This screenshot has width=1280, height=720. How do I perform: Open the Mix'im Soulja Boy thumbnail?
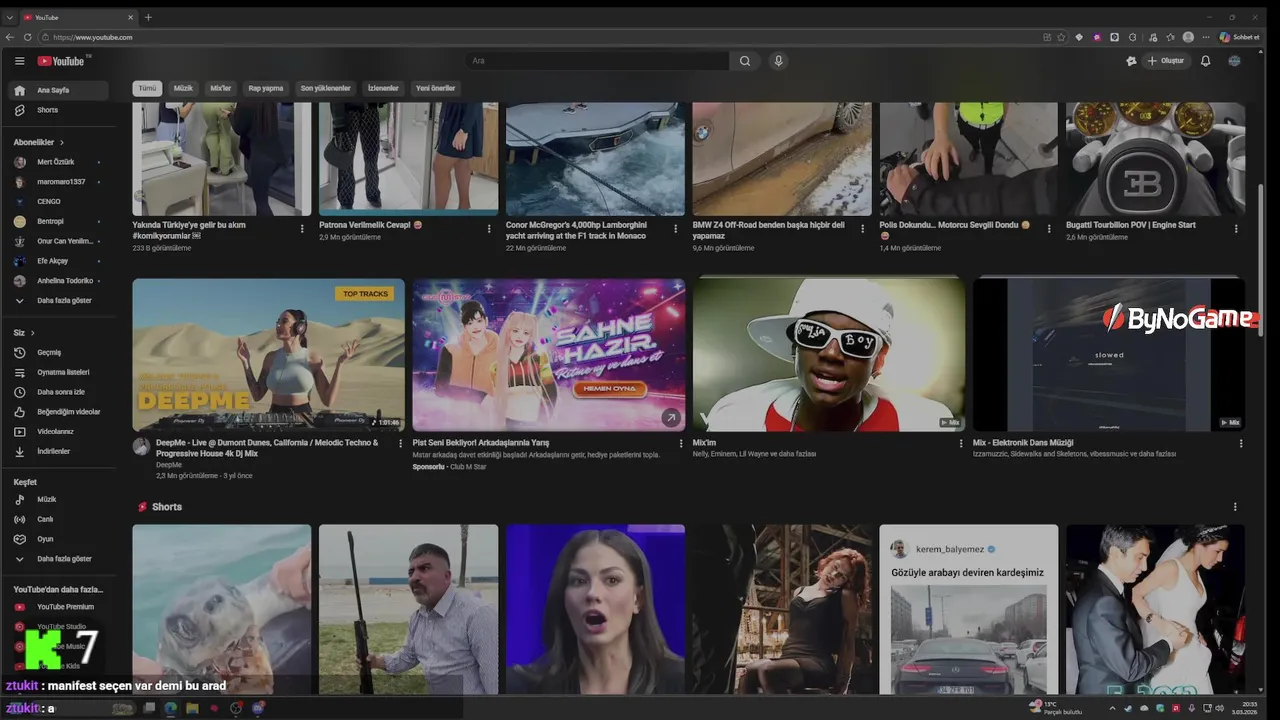pyautogui.click(x=829, y=355)
